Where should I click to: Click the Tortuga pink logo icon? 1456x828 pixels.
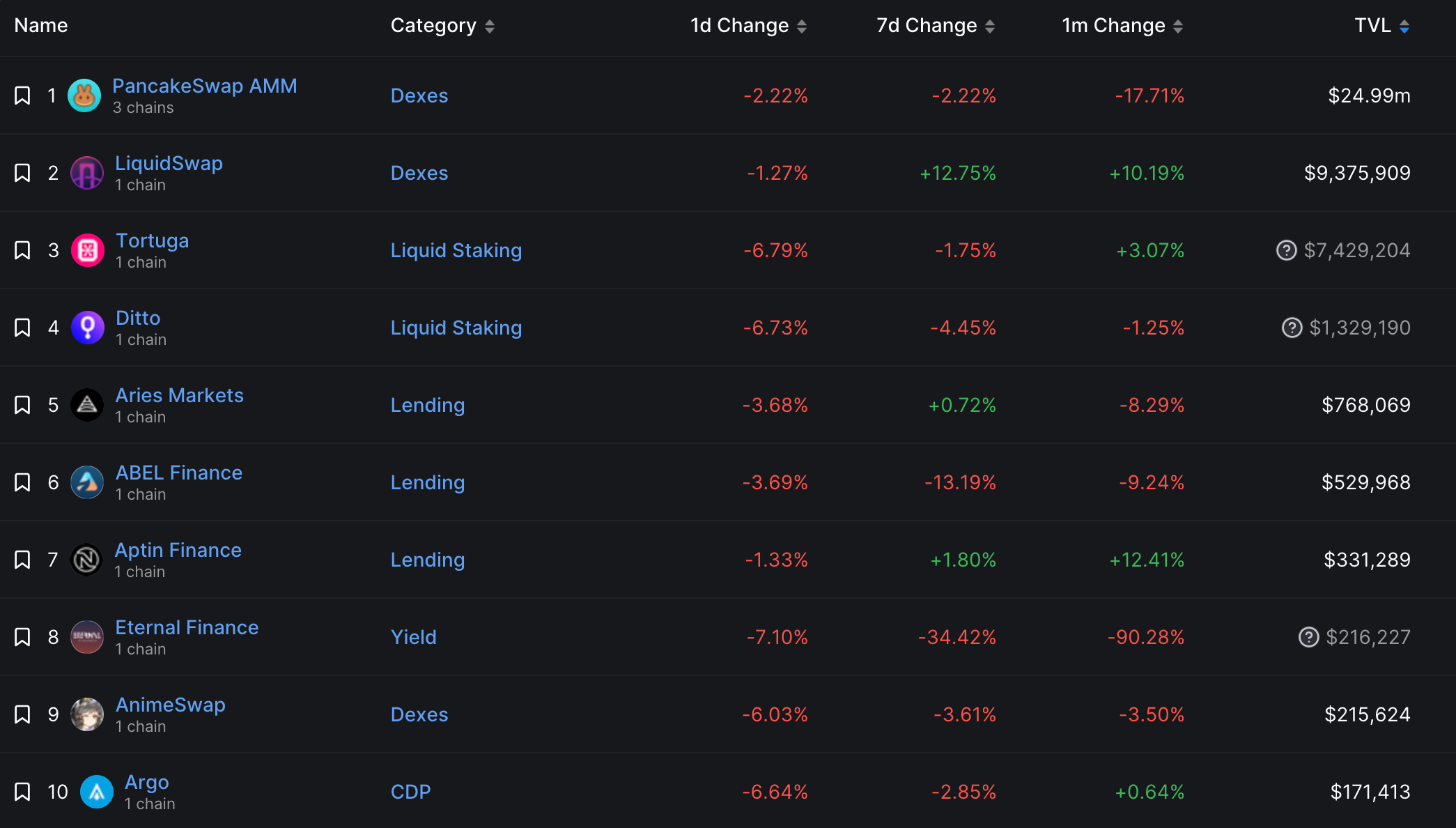click(88, 250)
